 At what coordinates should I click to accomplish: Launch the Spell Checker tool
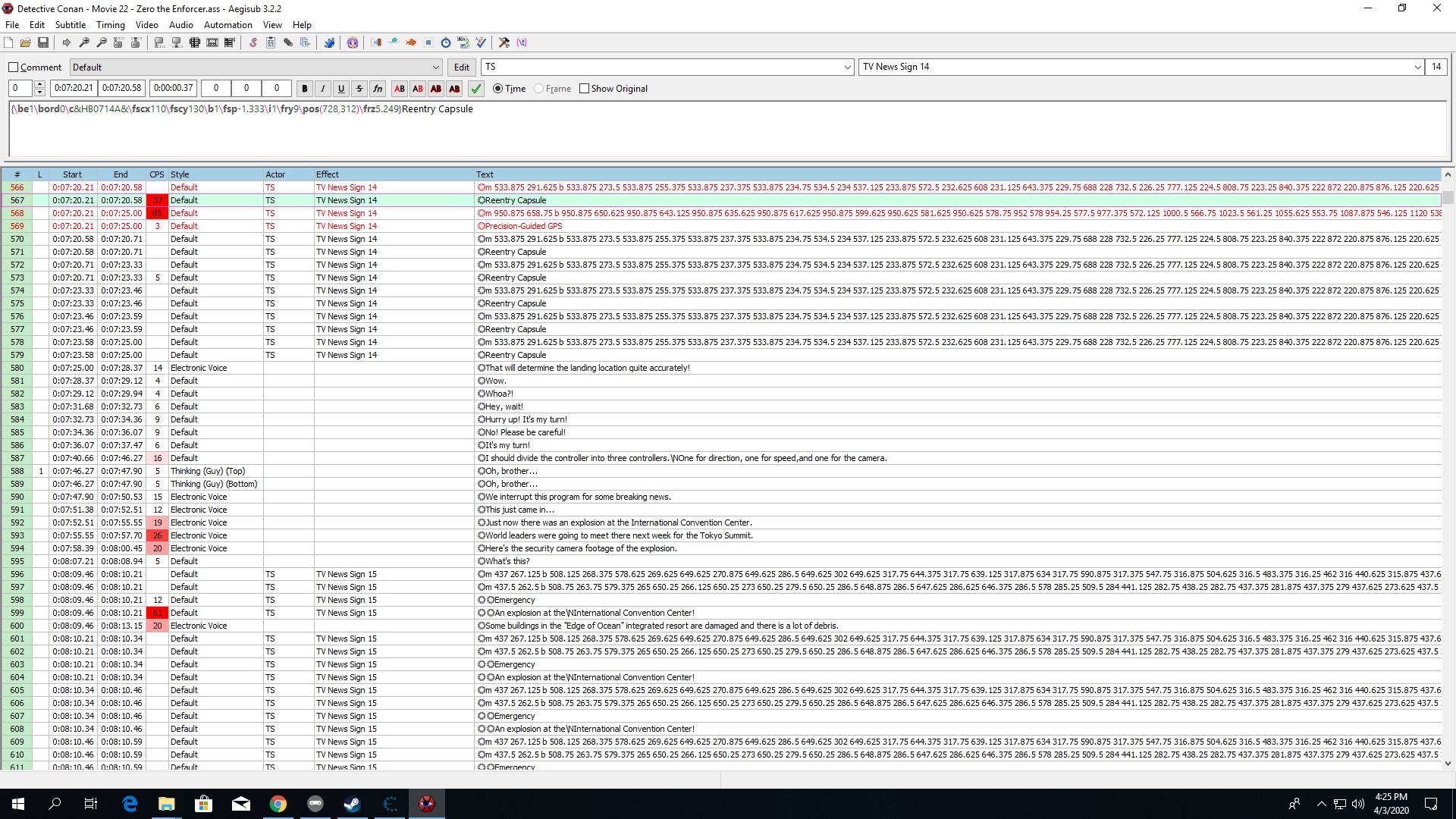coord(481,42)
